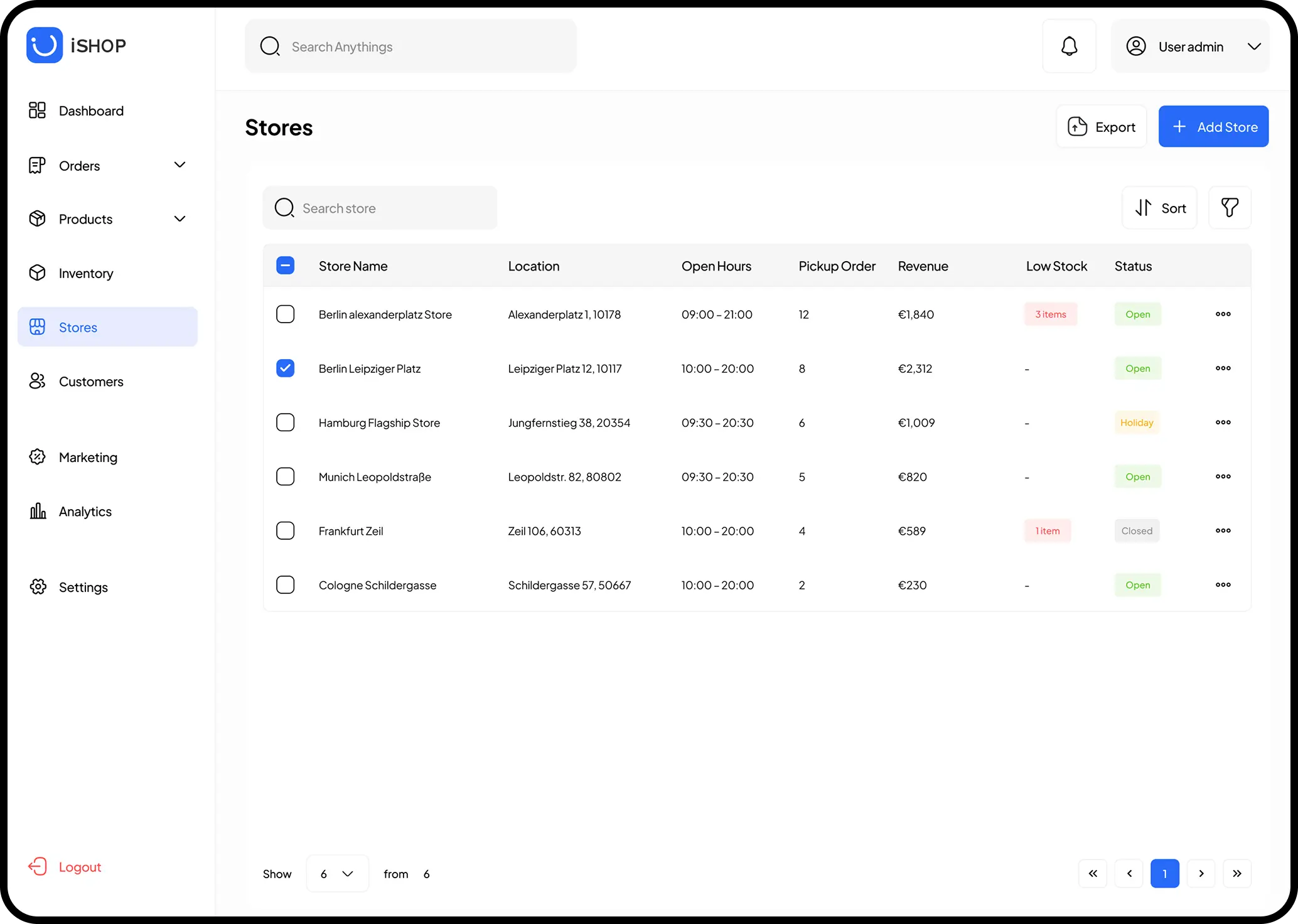Click the Add Store button

point(1213,127)
